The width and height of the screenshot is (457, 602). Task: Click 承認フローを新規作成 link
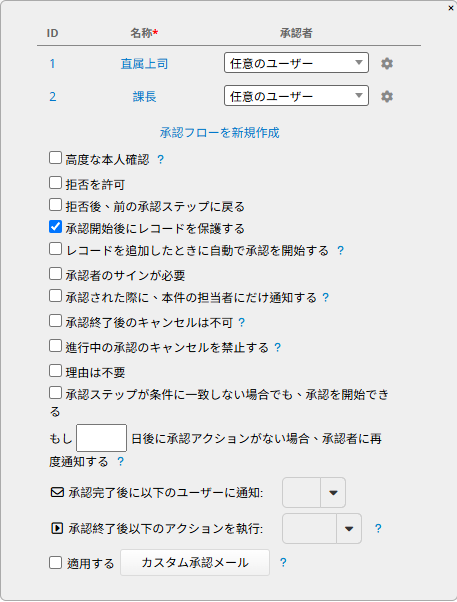[219, 133]
